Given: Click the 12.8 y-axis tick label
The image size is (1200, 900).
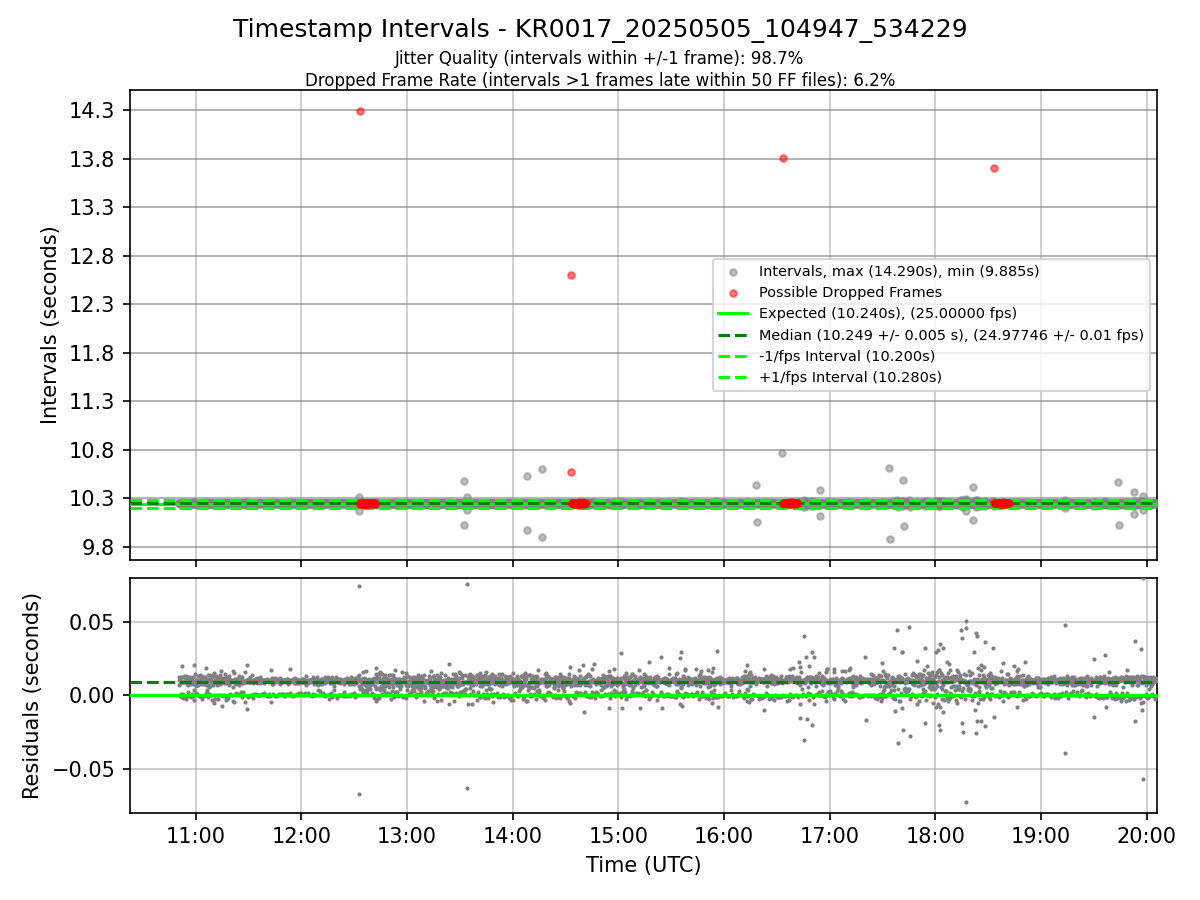Looking at the screenshot, I should 91,256.
